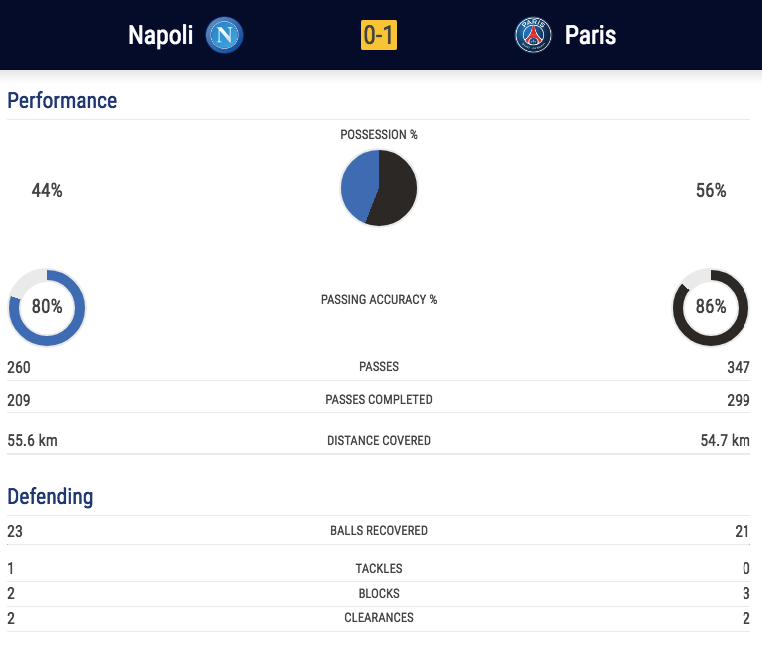Click the 0-1 score badge

click(x=379, y=35)
